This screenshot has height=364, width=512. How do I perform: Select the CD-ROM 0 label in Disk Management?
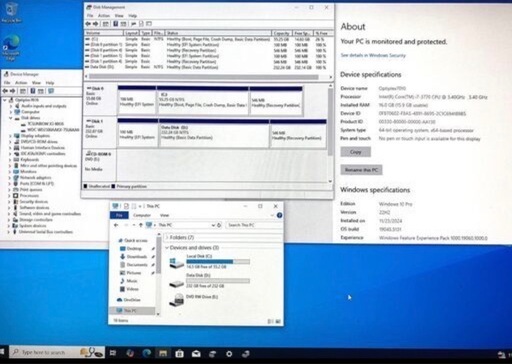click(99, 154)
